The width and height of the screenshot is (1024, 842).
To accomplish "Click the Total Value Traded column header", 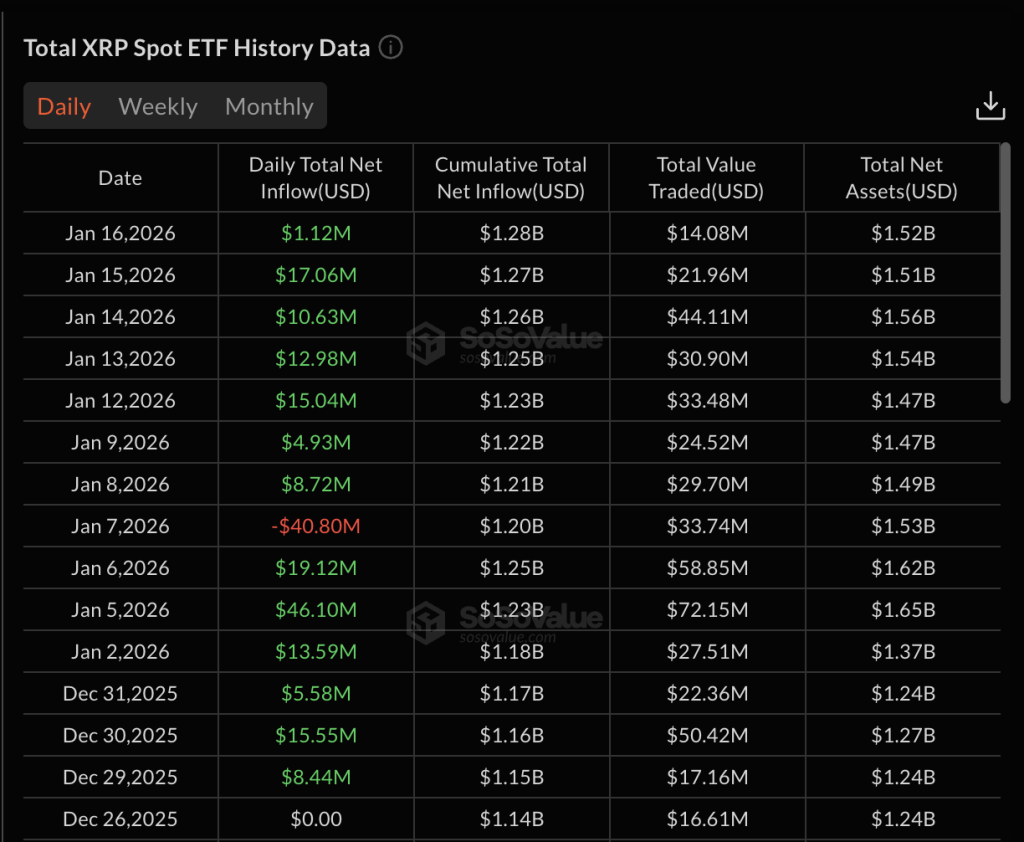I will [x=706, y=177].
